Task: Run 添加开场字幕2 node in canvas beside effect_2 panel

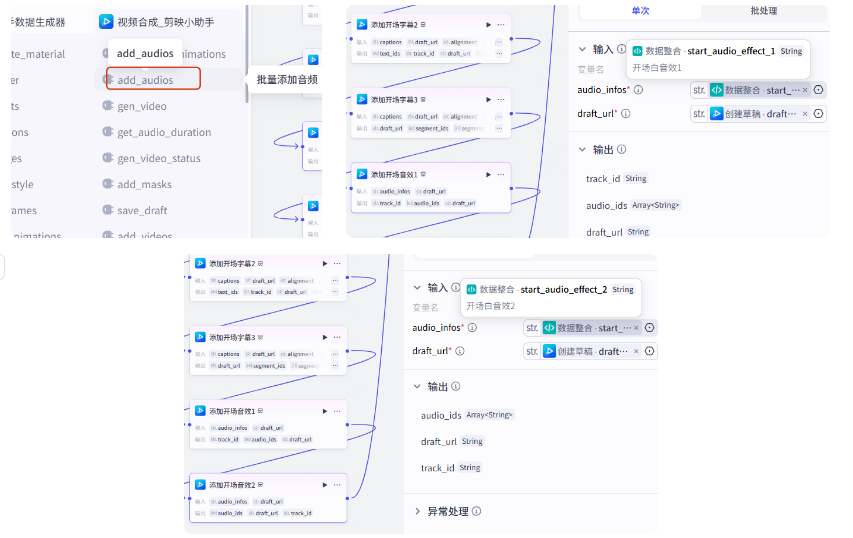Action: [x=325, y=263]
